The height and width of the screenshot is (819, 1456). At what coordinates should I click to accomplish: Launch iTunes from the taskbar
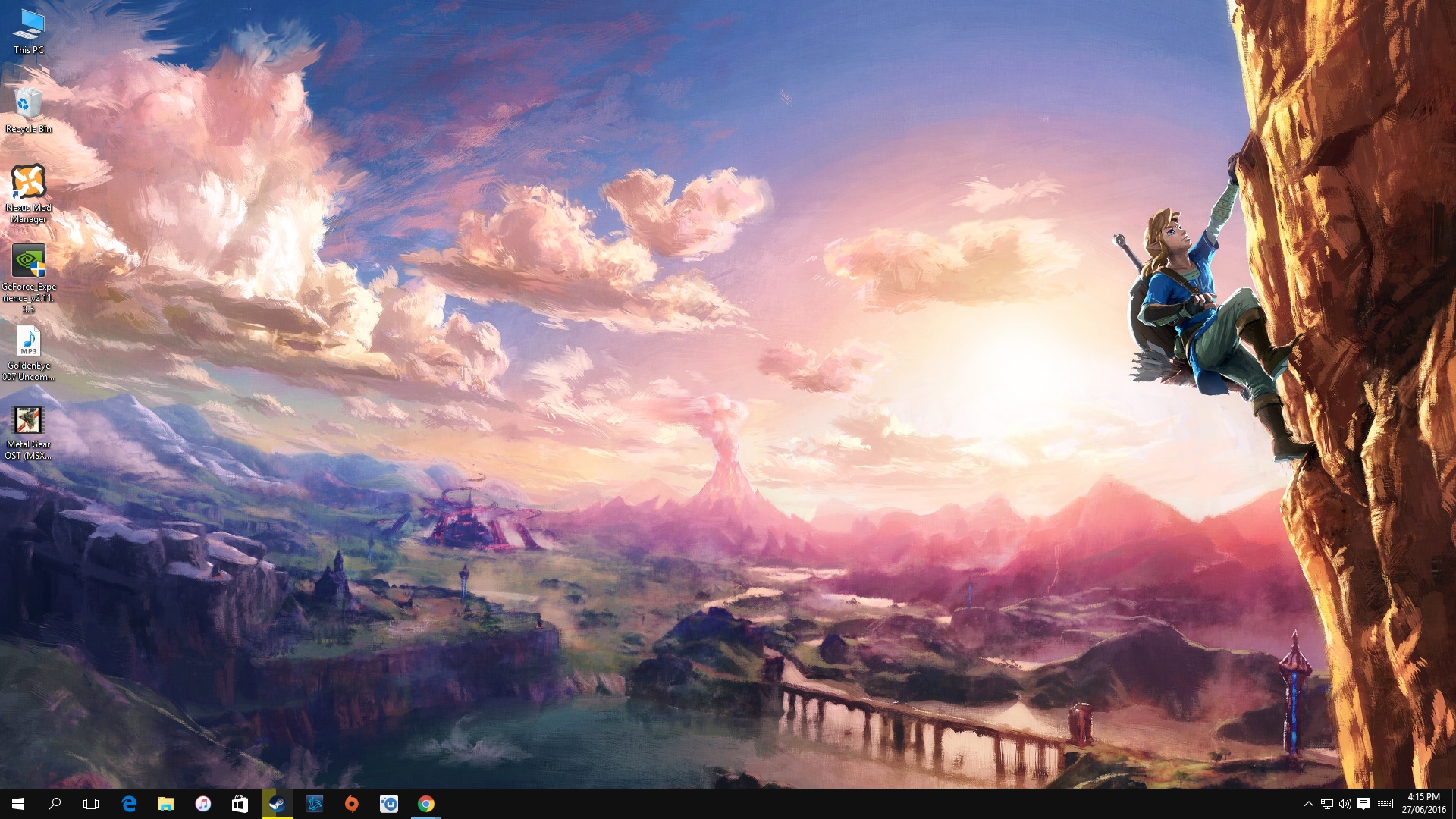coord(202,804)
